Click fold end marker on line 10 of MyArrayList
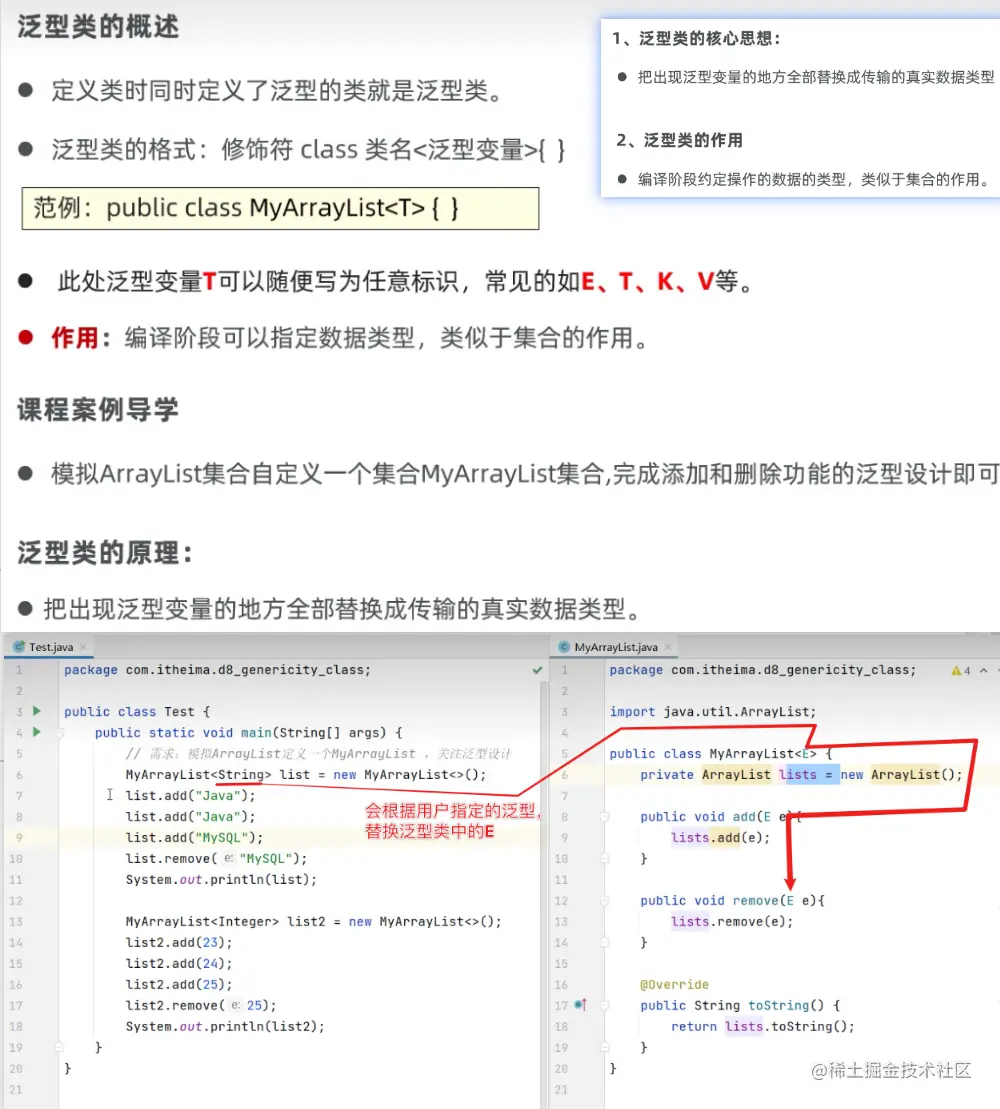 click(605, 858)
